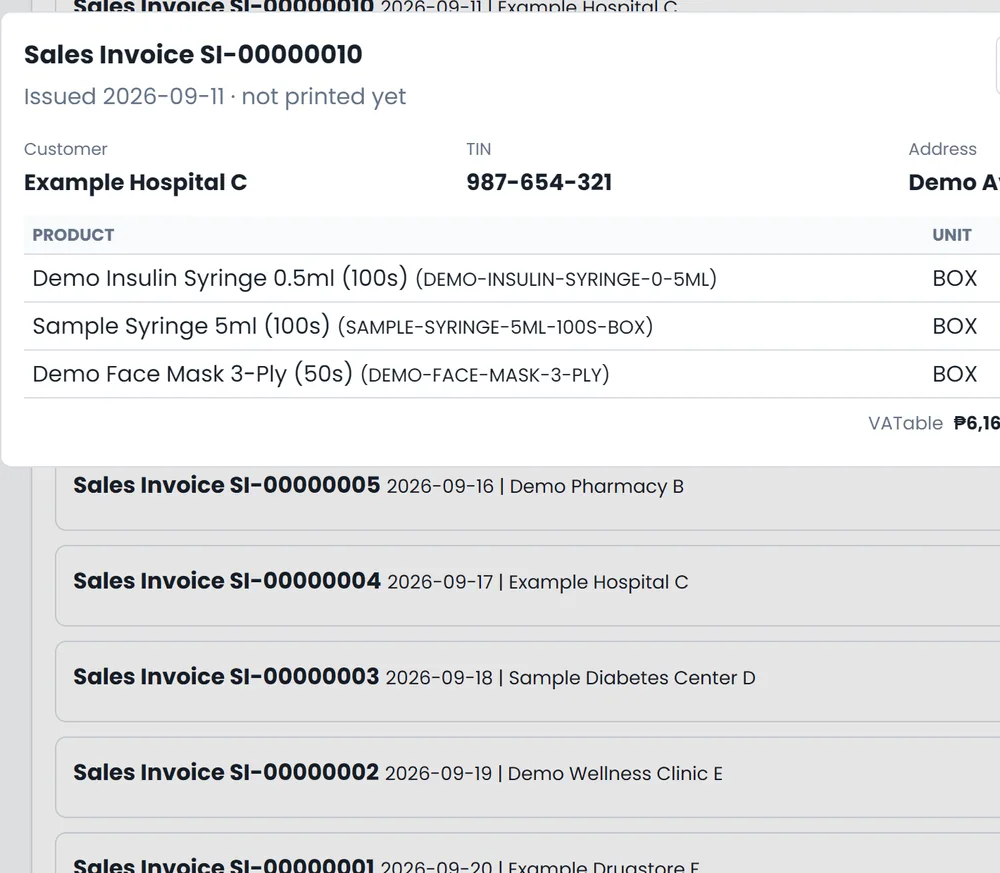Click the 'Address' field label
Viewport: 1000px width, 873px height.
pyautogui.click(x=943, y=149)
